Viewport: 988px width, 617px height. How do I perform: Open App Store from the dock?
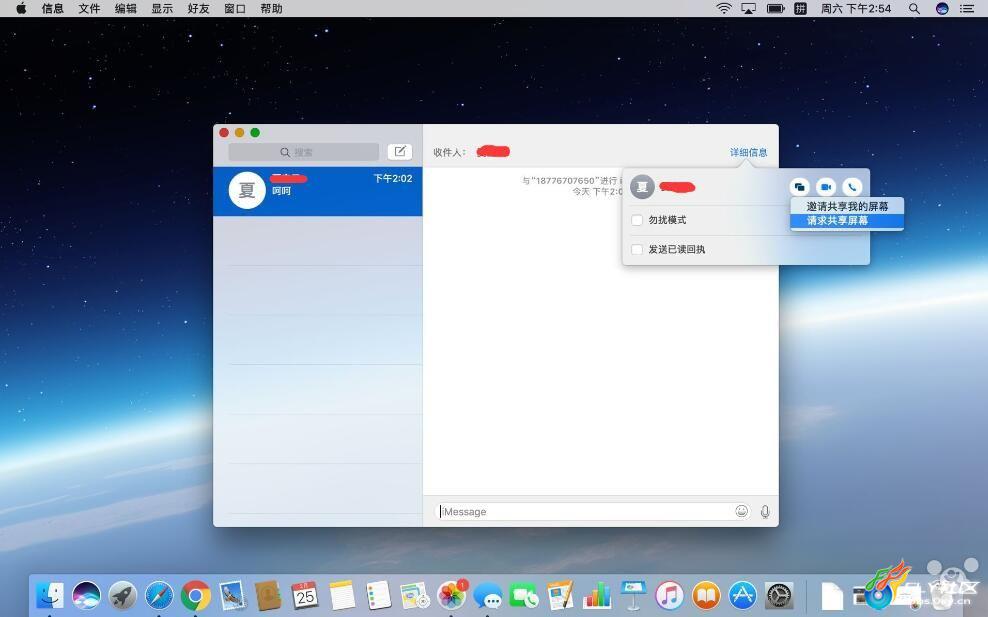coord(743,595)
